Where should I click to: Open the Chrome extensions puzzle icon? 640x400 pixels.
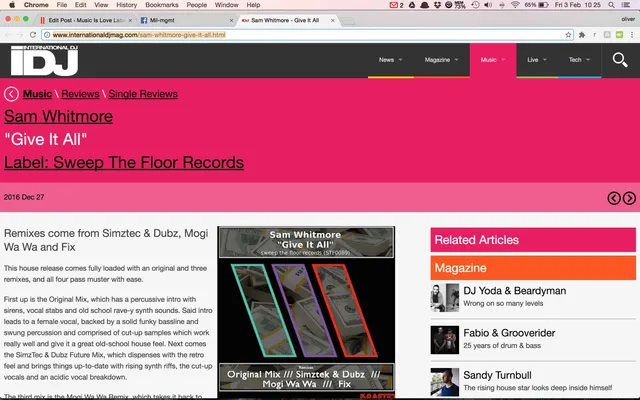[582, 35]
